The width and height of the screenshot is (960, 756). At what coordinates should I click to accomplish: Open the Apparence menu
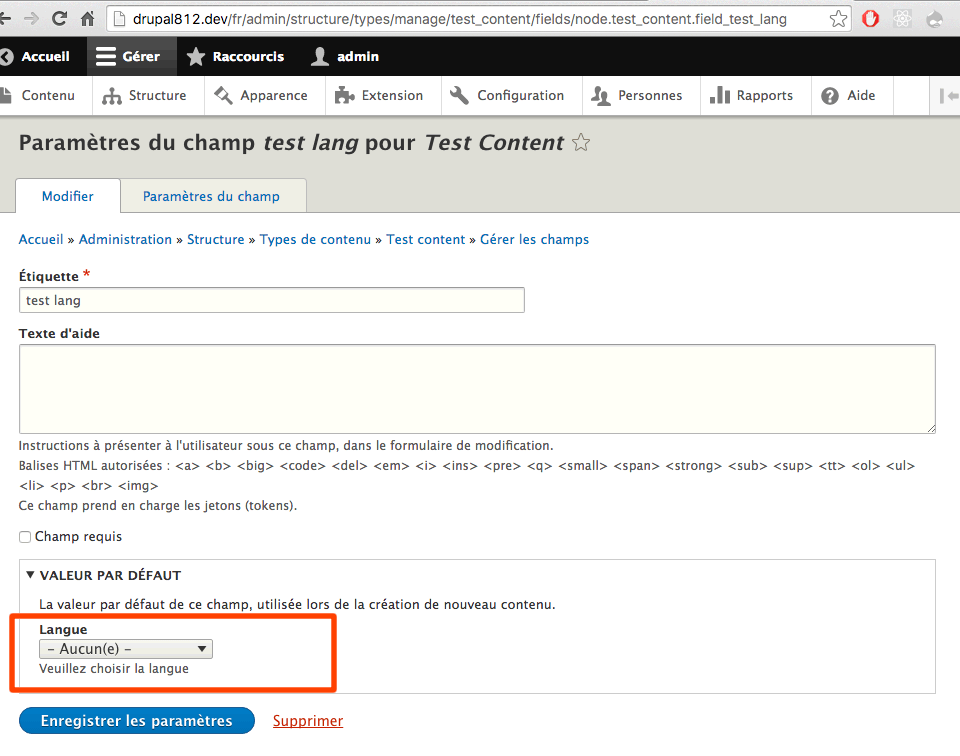pyautogui.click(x=264, y=95)
